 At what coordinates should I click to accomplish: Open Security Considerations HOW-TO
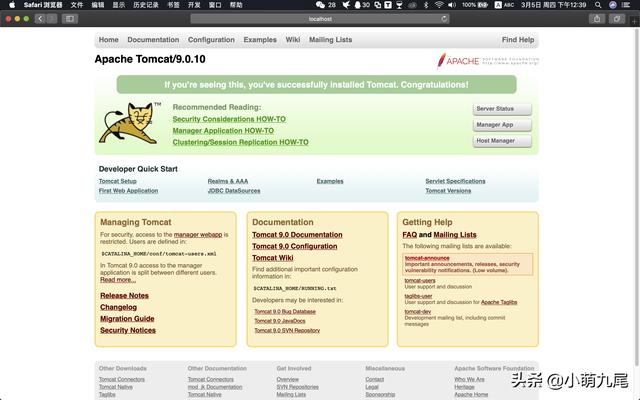(229, 119)
